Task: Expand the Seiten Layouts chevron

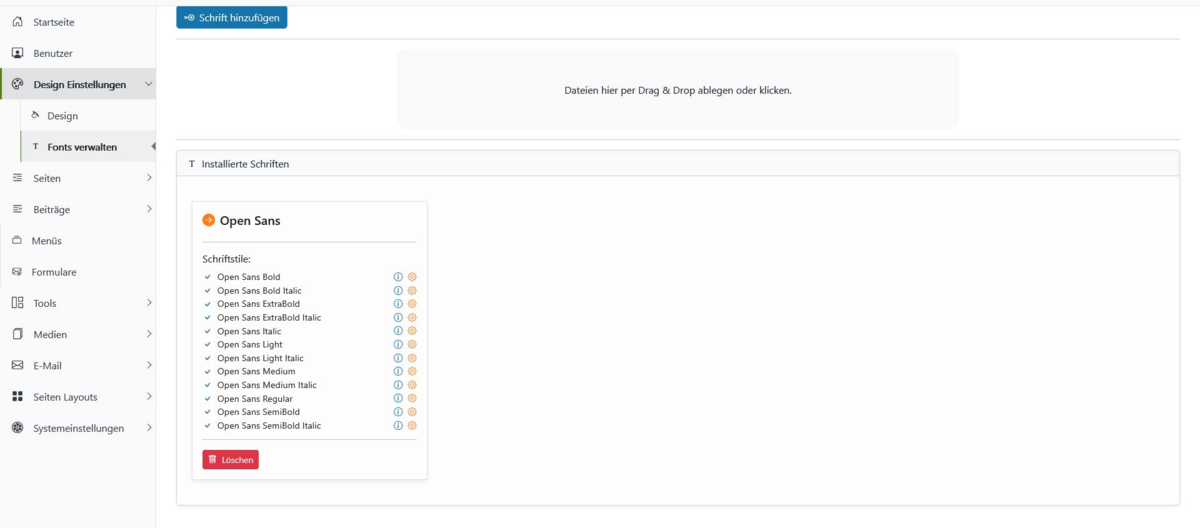Action: 149,396
